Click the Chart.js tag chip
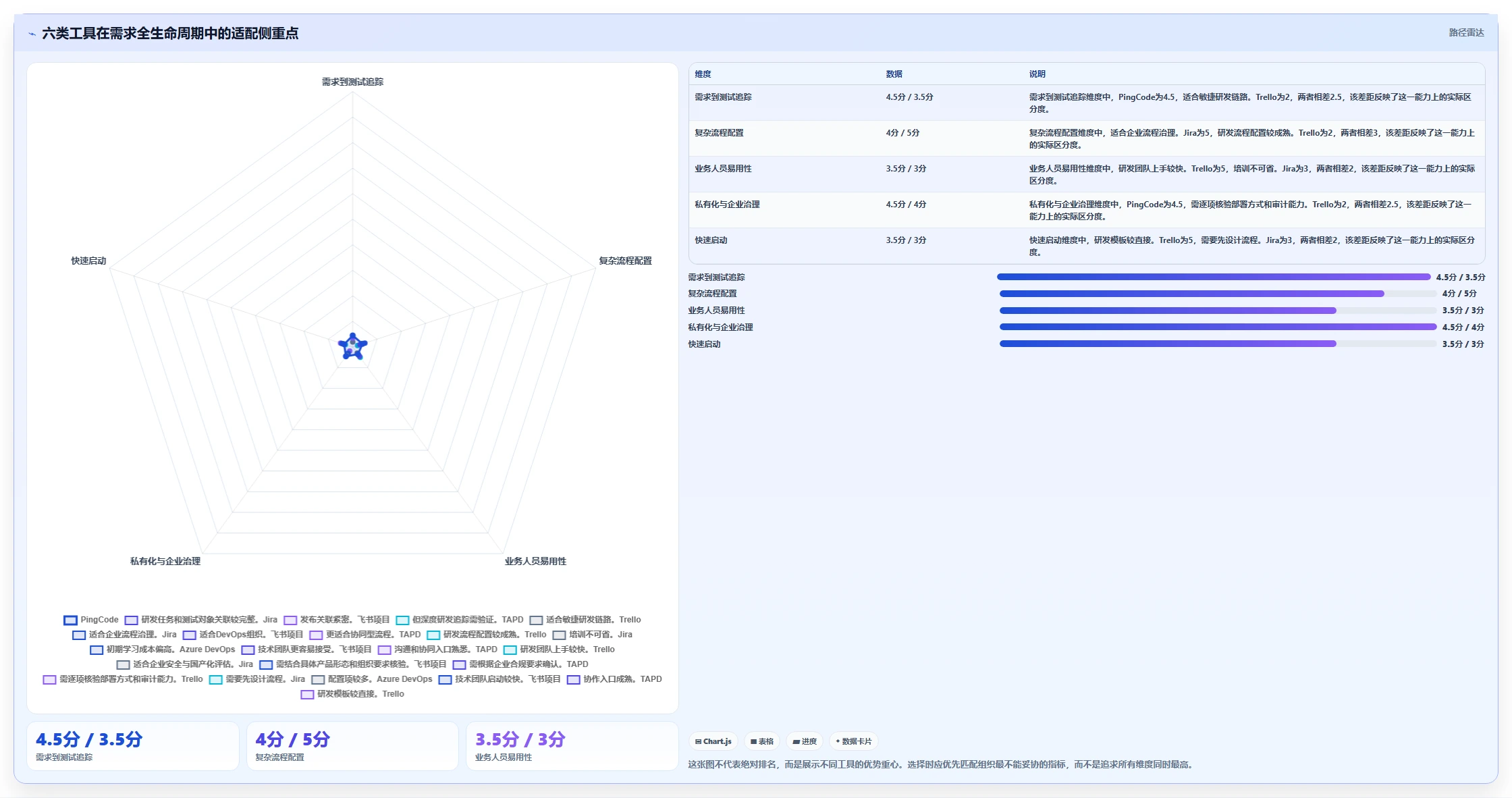The width and height of the screenshot is (1512, 798). (713, 741)
